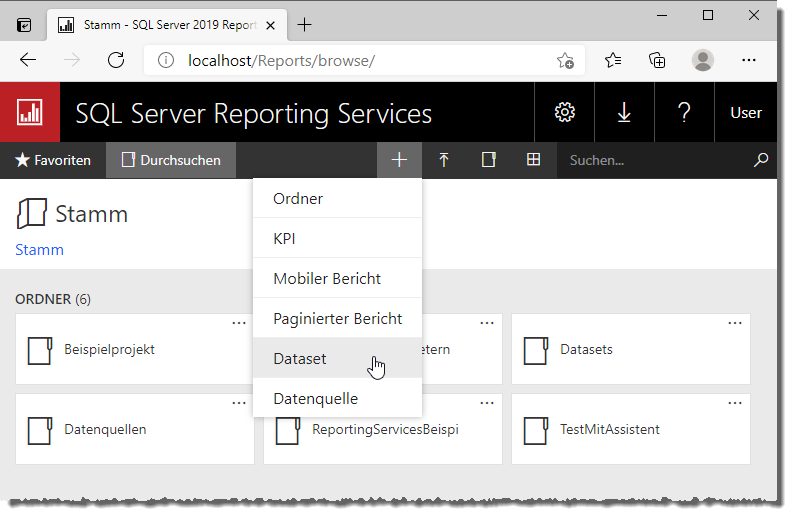Click the Stamm breadcrumb link

pos(39,250)
